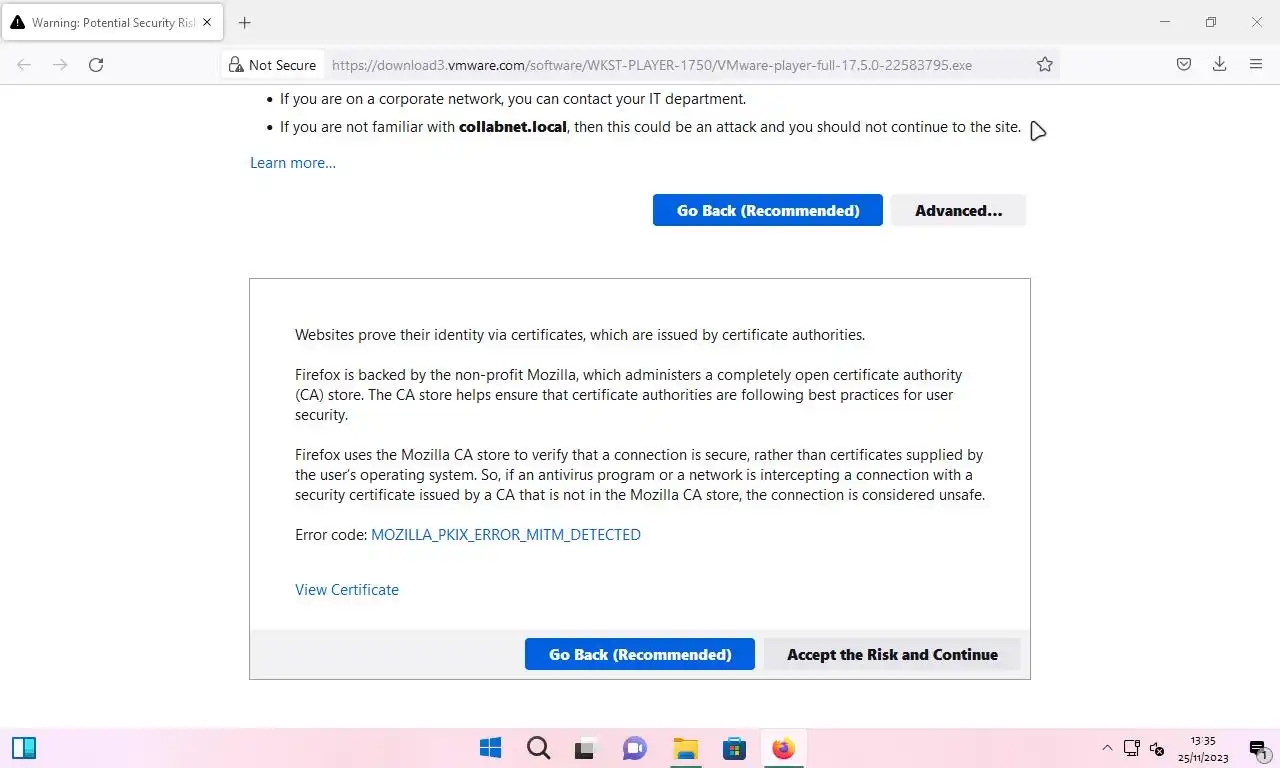Open the Widgets panel icon
The height and width of the screenshot is (768, 1280).
(24, 748)
